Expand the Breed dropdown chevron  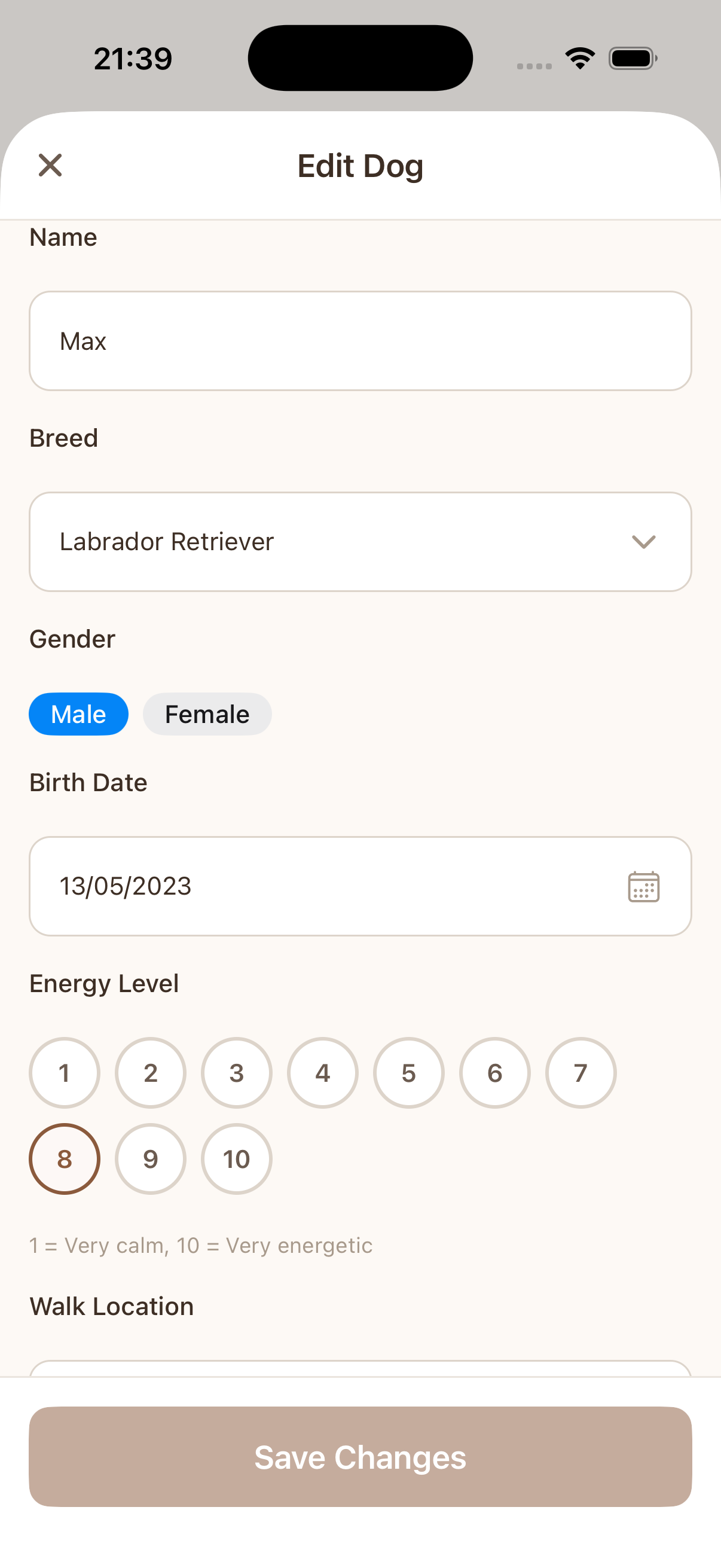[643, 542]
